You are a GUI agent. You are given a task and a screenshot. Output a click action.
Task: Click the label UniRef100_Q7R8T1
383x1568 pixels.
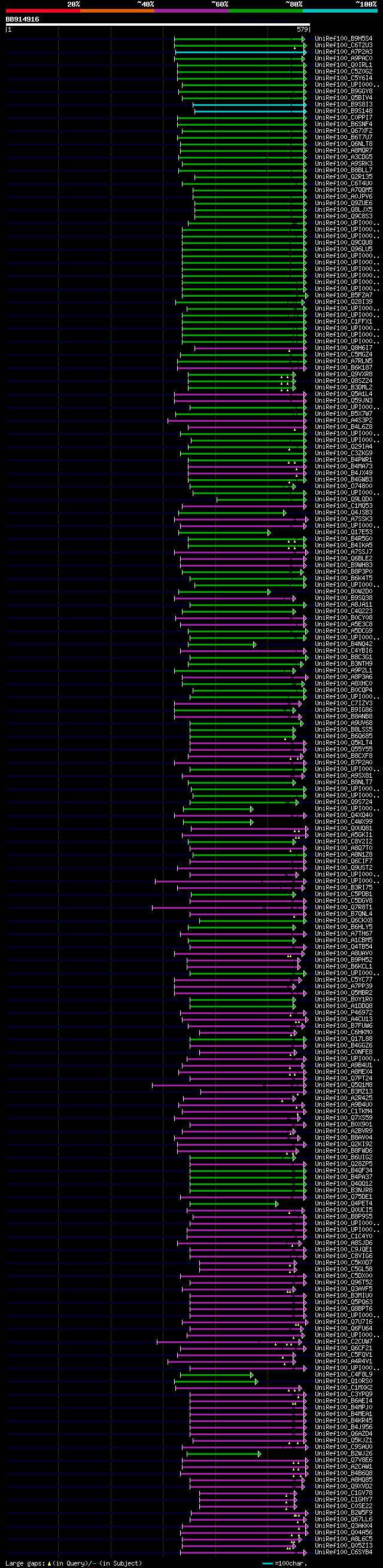coord(344,908)
